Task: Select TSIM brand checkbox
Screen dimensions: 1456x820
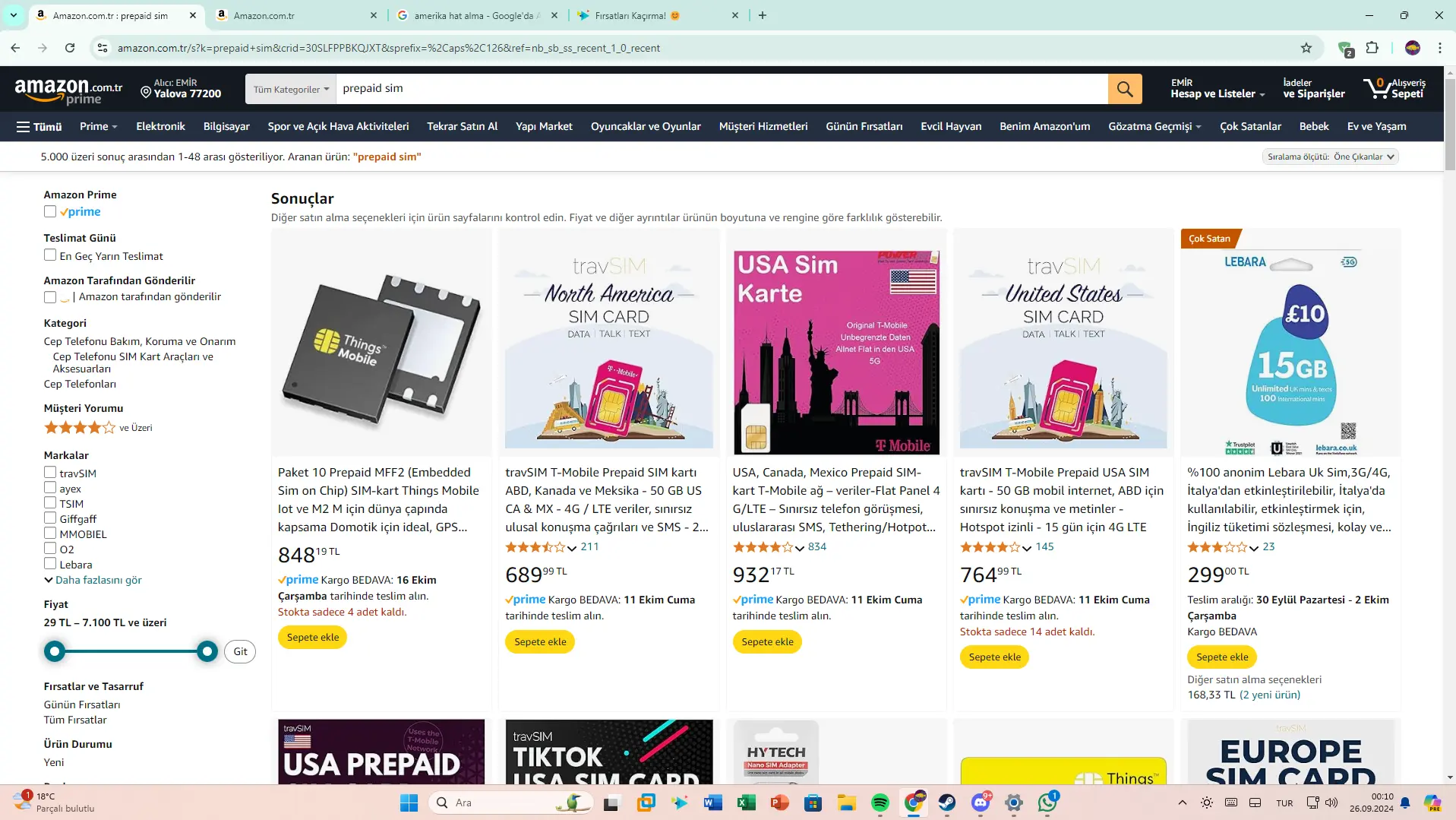Action: click(x=50, y=503)
